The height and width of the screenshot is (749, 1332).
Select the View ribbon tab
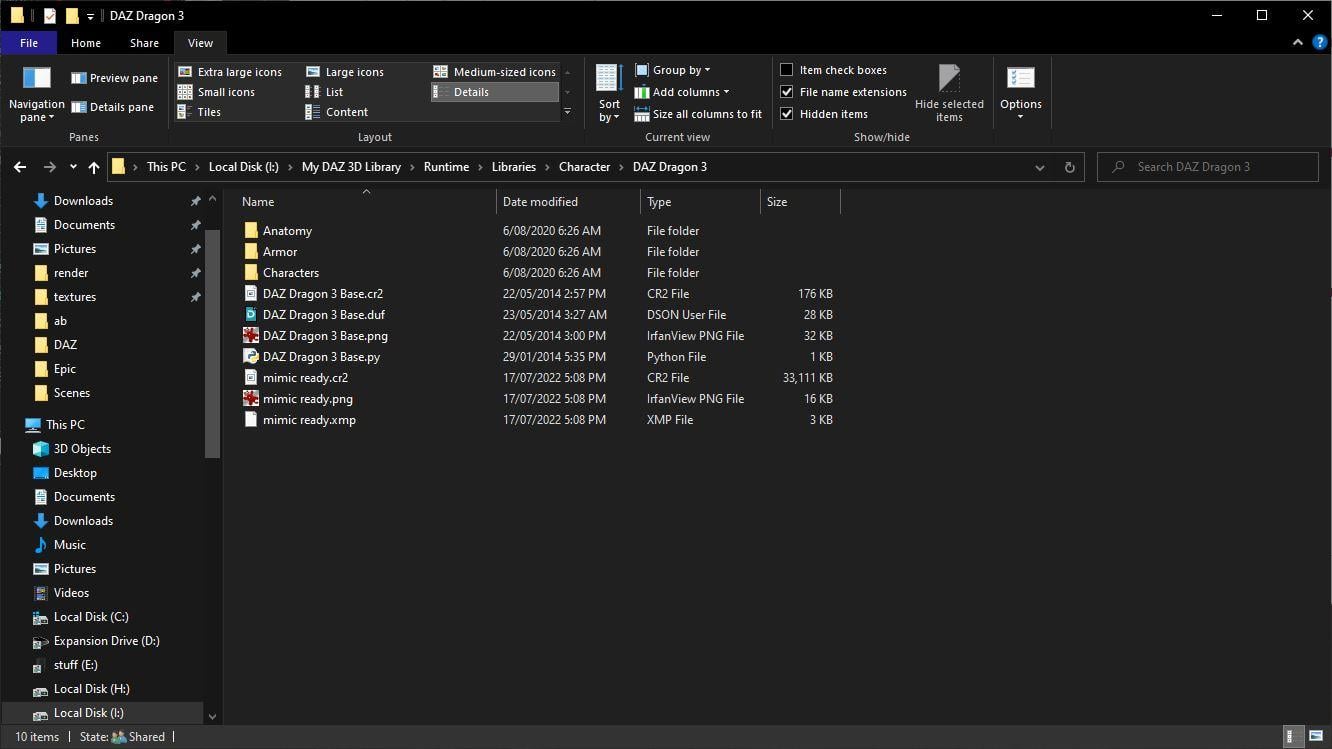coord(200,43)
